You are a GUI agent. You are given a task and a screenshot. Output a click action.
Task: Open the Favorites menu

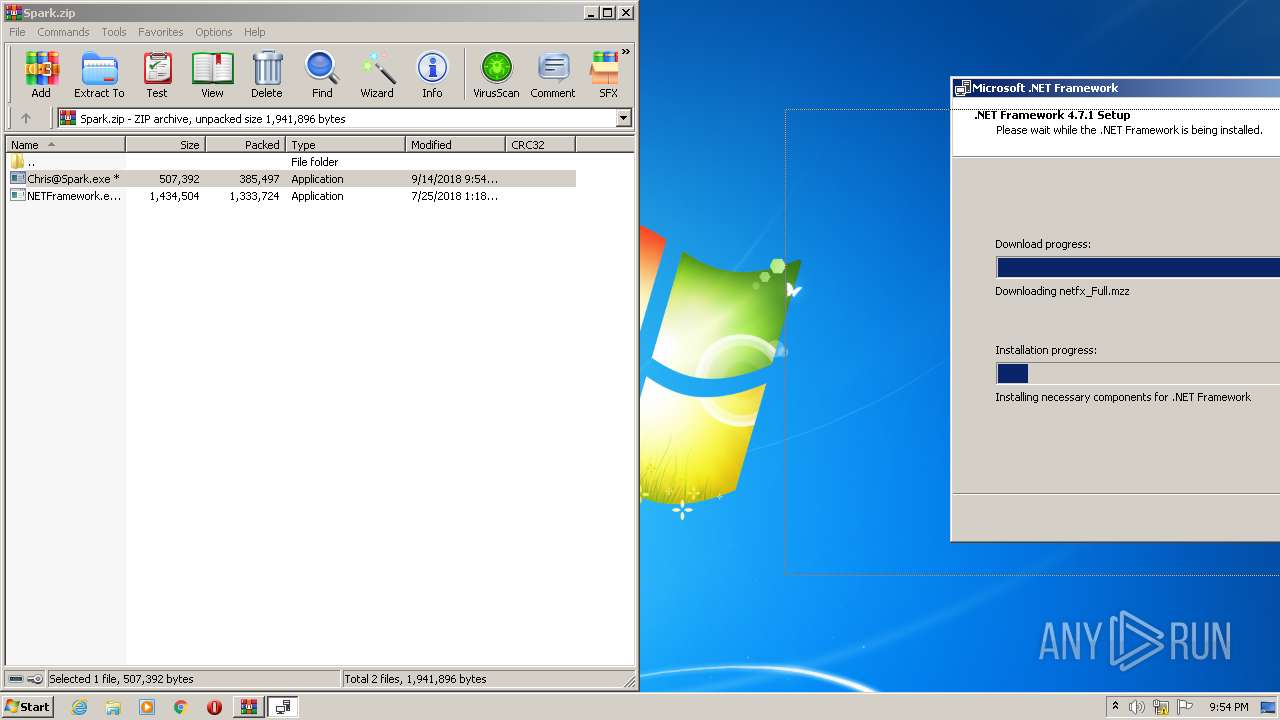coord(161,32)
